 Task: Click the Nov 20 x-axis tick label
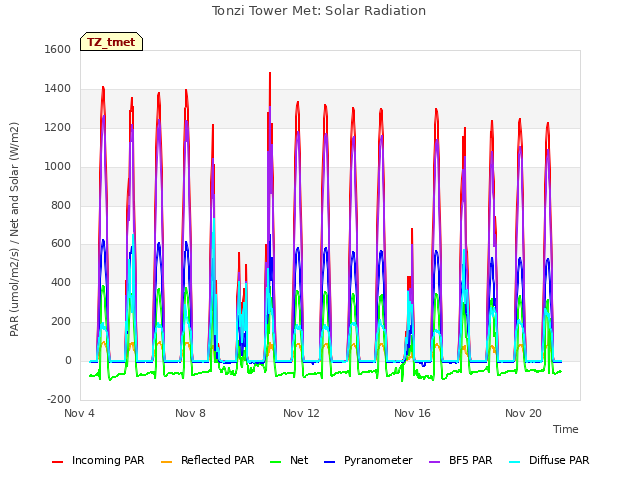523,413
